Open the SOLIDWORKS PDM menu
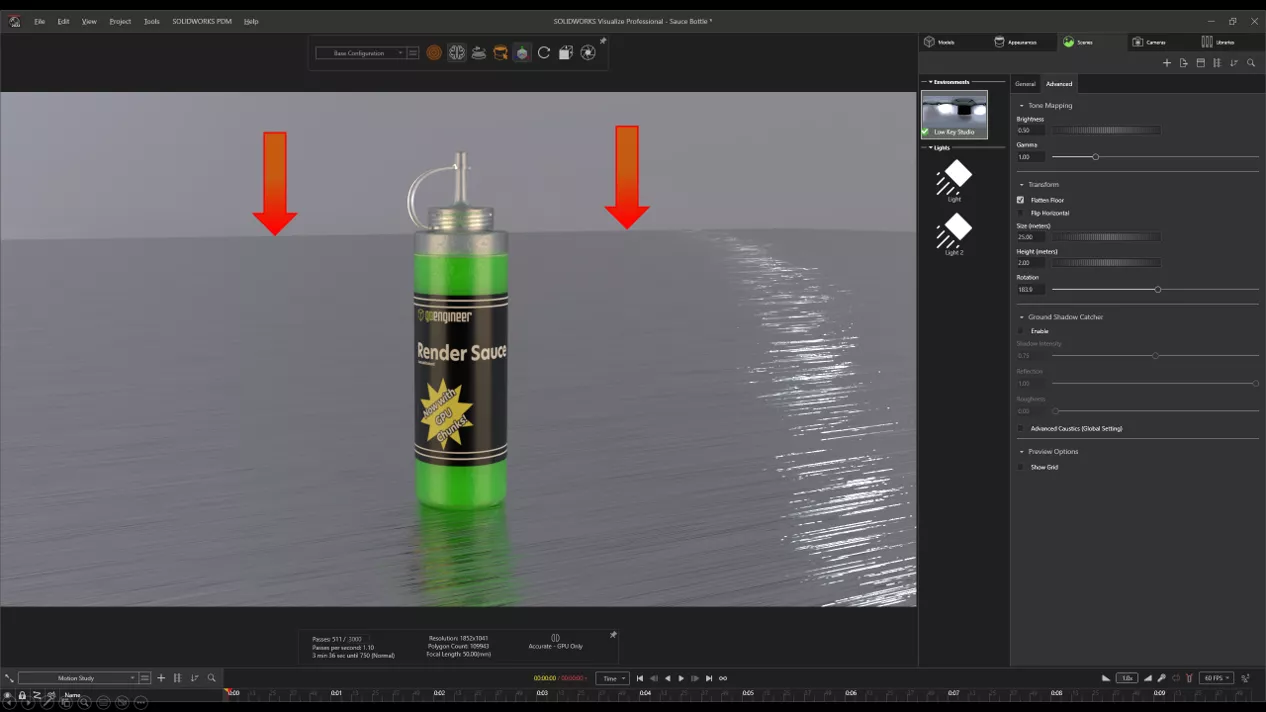 [202, 21]
